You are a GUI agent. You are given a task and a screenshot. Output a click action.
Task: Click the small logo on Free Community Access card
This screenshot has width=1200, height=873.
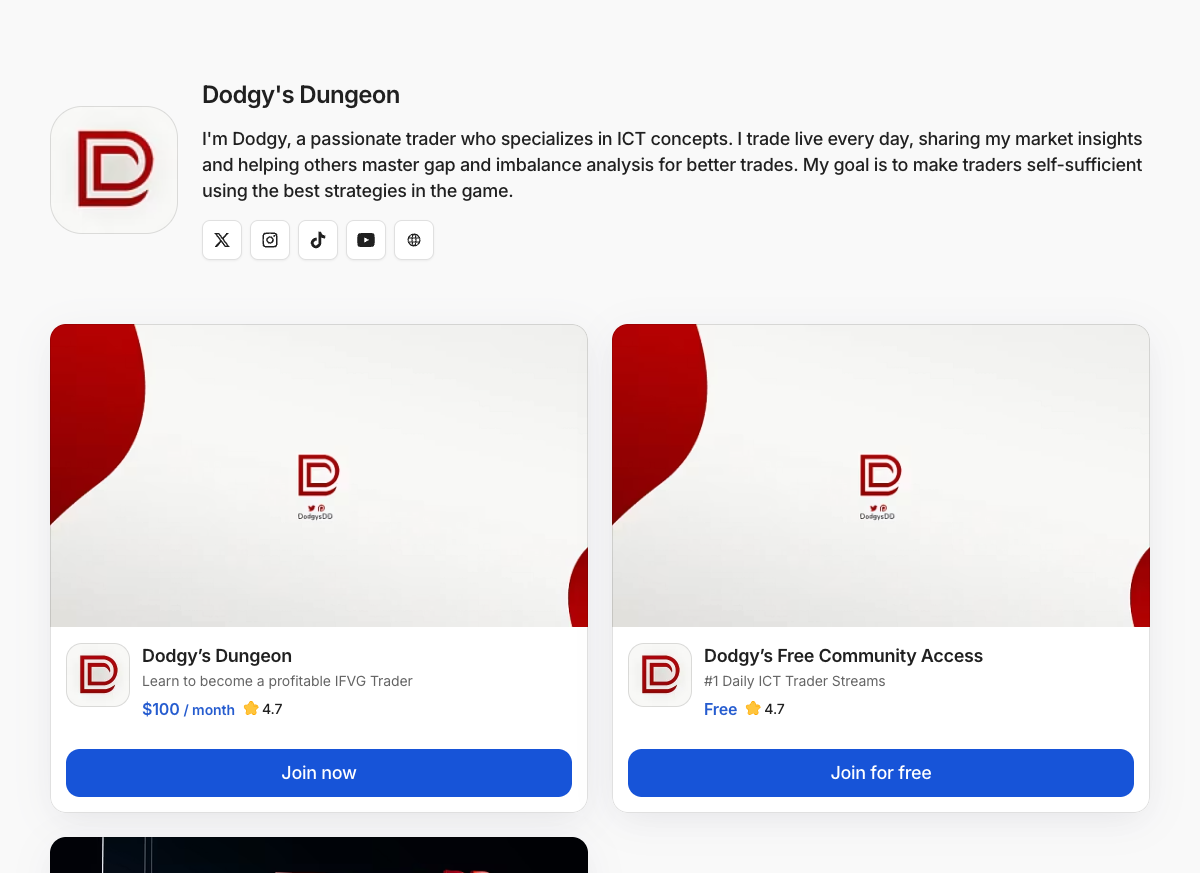tap(660, 675)
